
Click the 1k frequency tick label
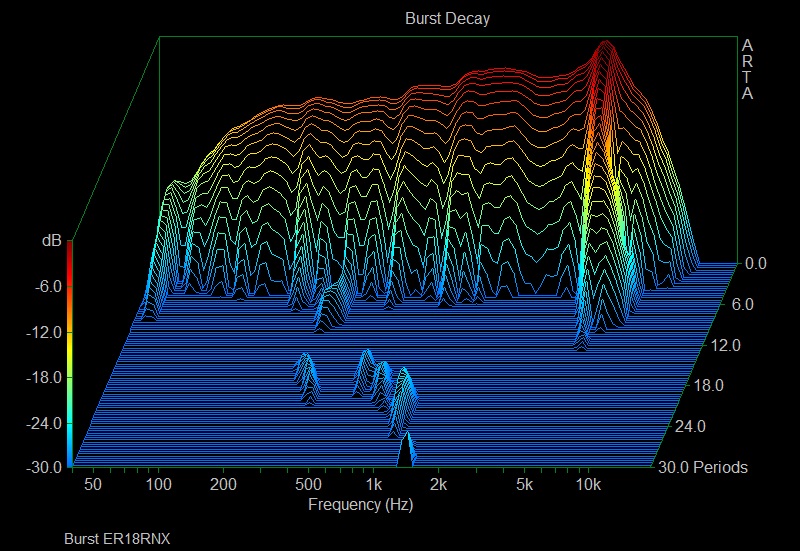373,485
